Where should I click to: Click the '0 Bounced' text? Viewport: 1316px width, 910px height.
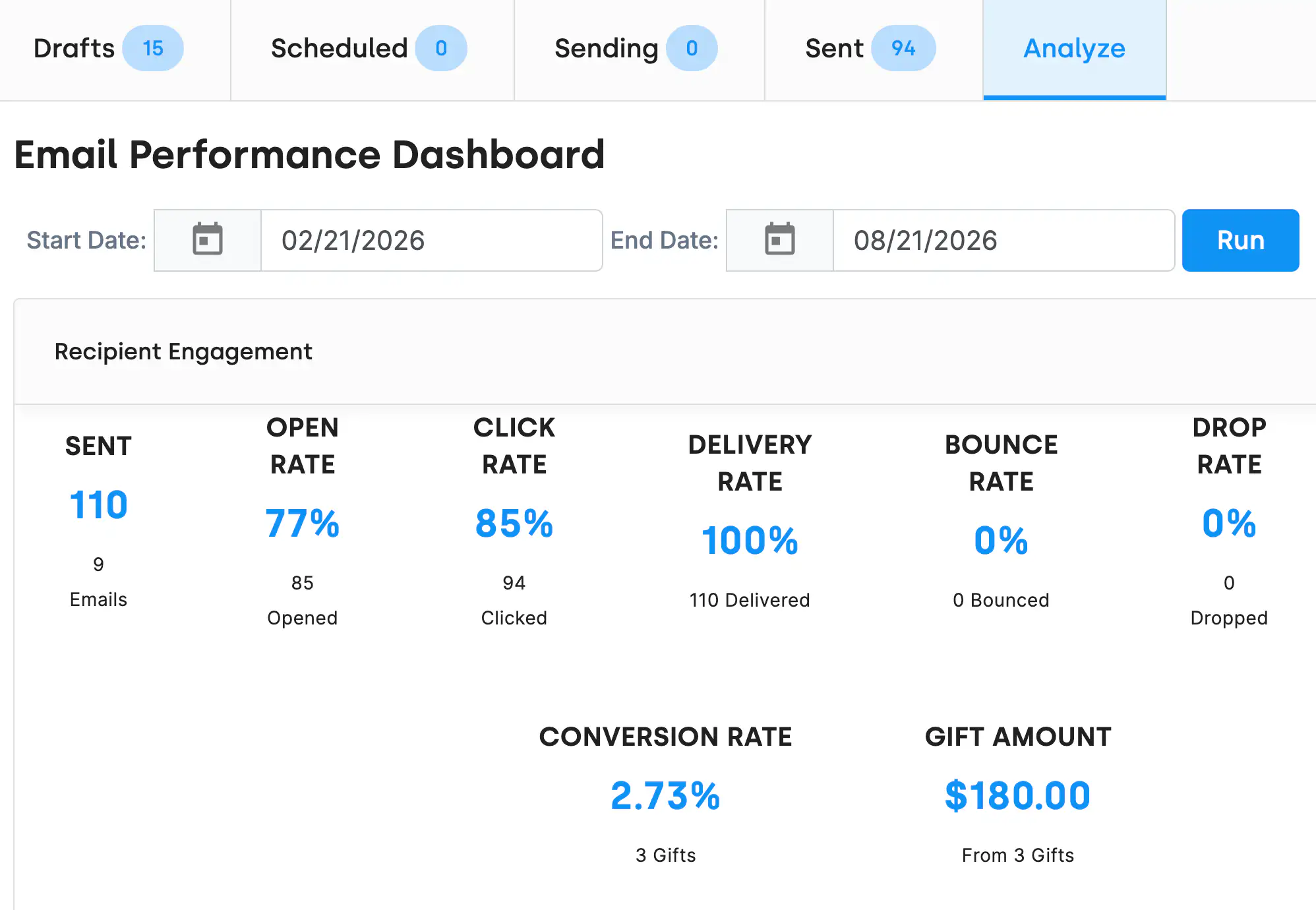pos(1001,600)
